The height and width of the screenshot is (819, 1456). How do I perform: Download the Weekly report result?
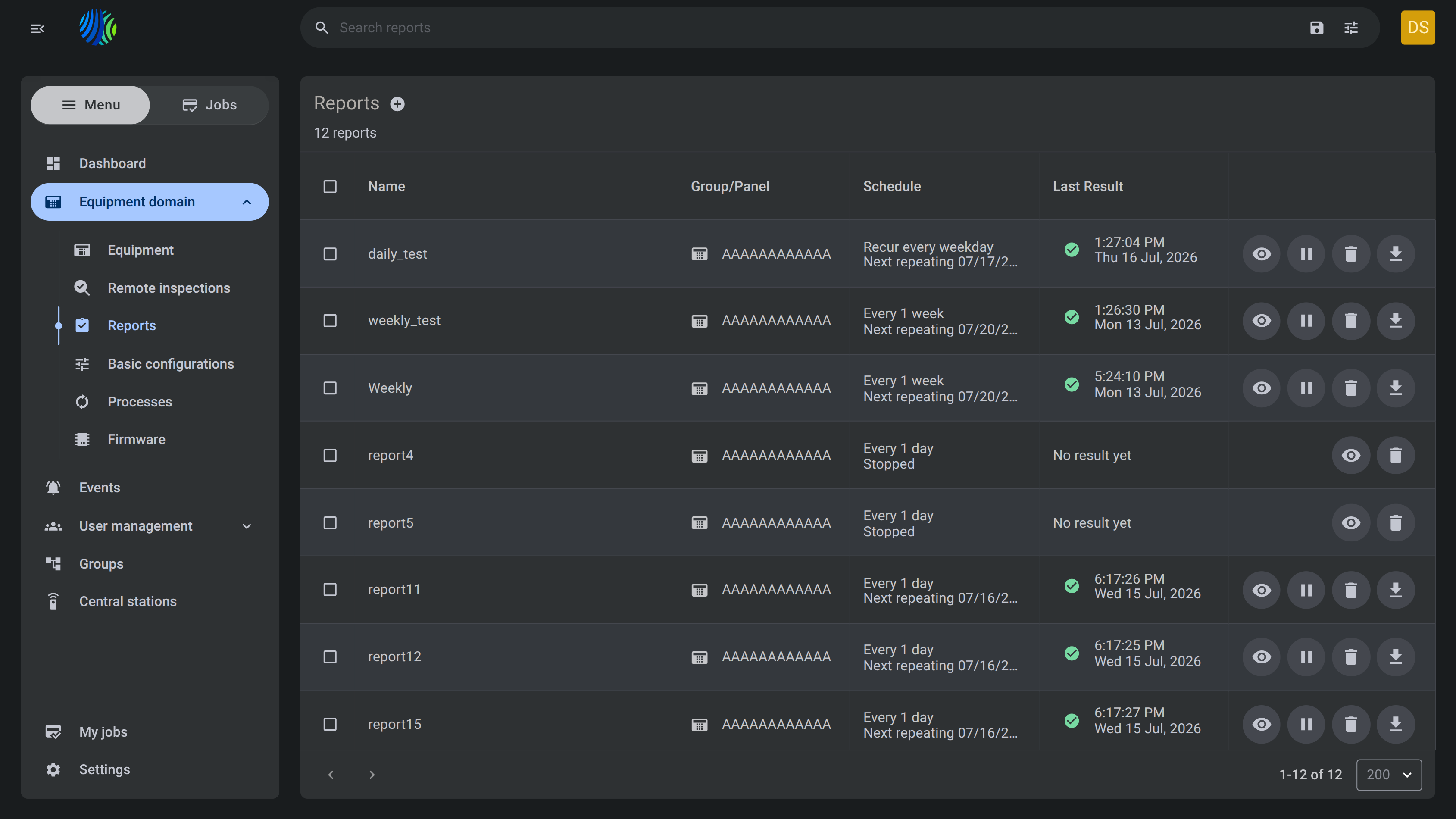(x=1396, y=388)
